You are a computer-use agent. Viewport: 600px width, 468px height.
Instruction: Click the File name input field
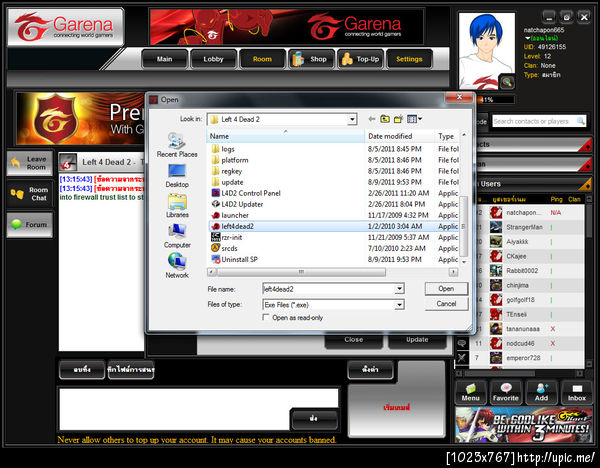[x=329, y=289]
